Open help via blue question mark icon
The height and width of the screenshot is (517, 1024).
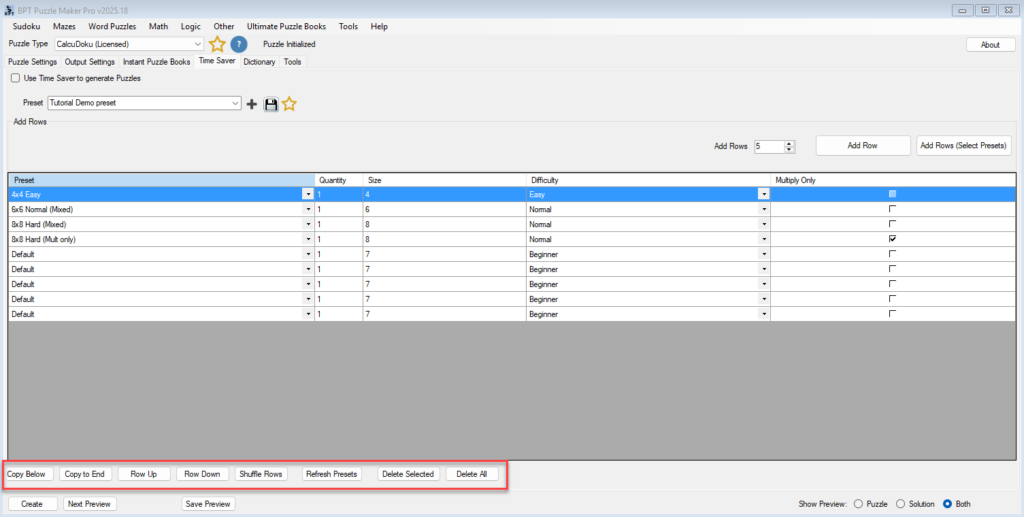(239, 44)
